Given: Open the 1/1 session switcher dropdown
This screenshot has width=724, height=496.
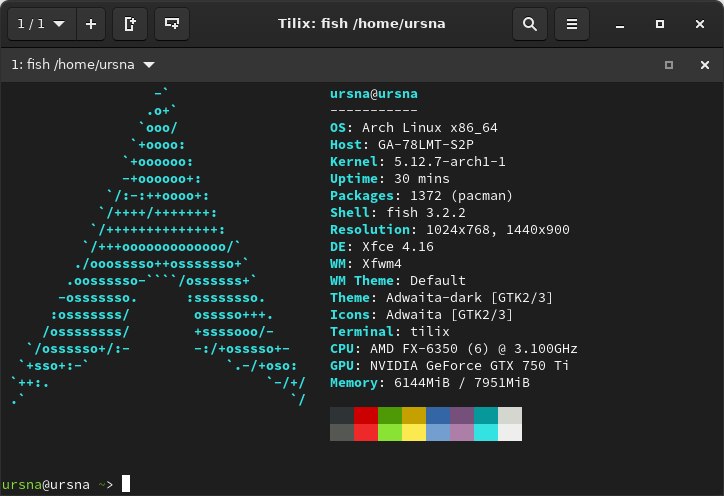Looking at the screenshot, I should [42, 24].
